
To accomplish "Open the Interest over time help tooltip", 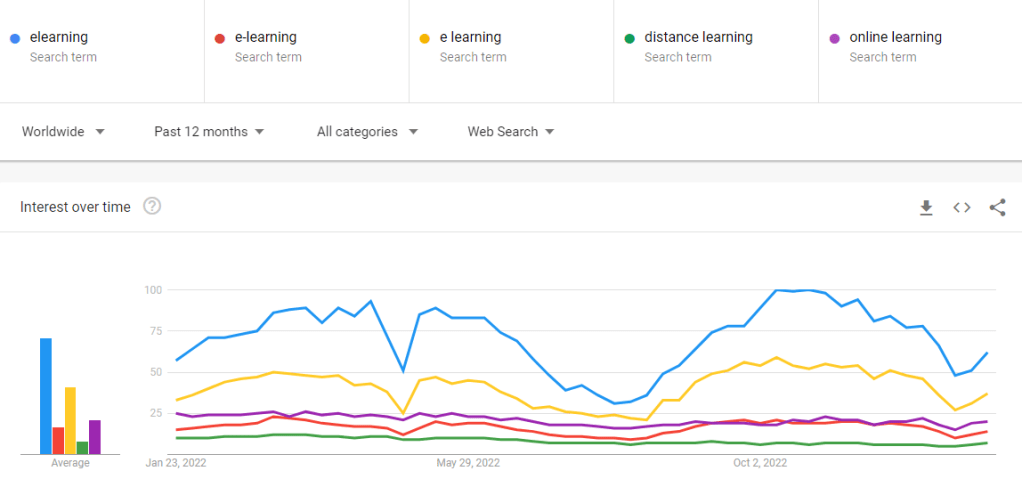I will click(152, 207).
